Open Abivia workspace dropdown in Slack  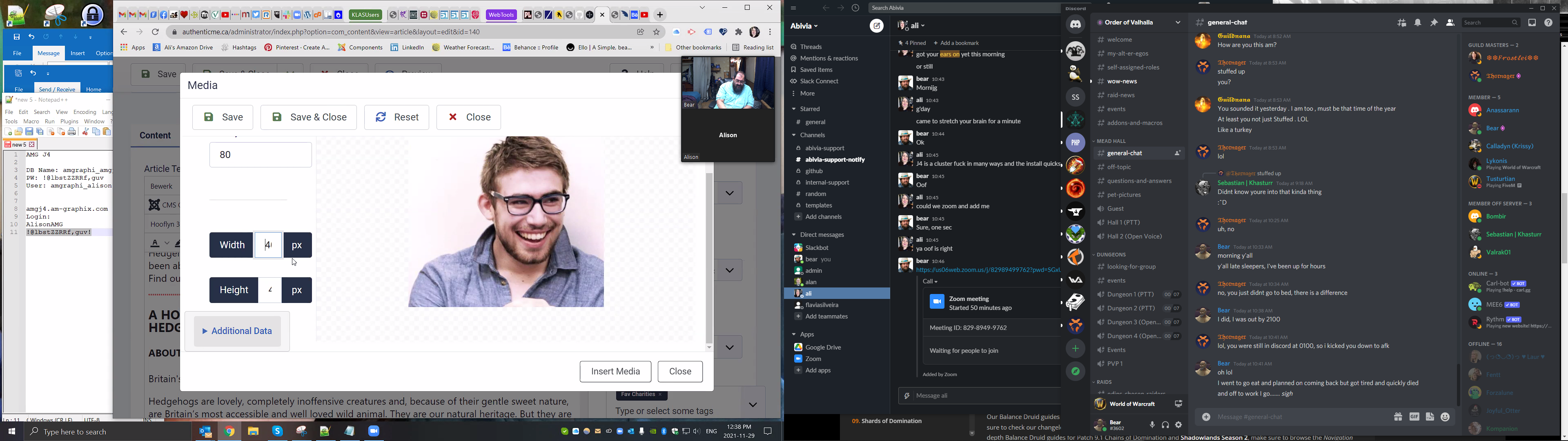(x=804, y=26)
